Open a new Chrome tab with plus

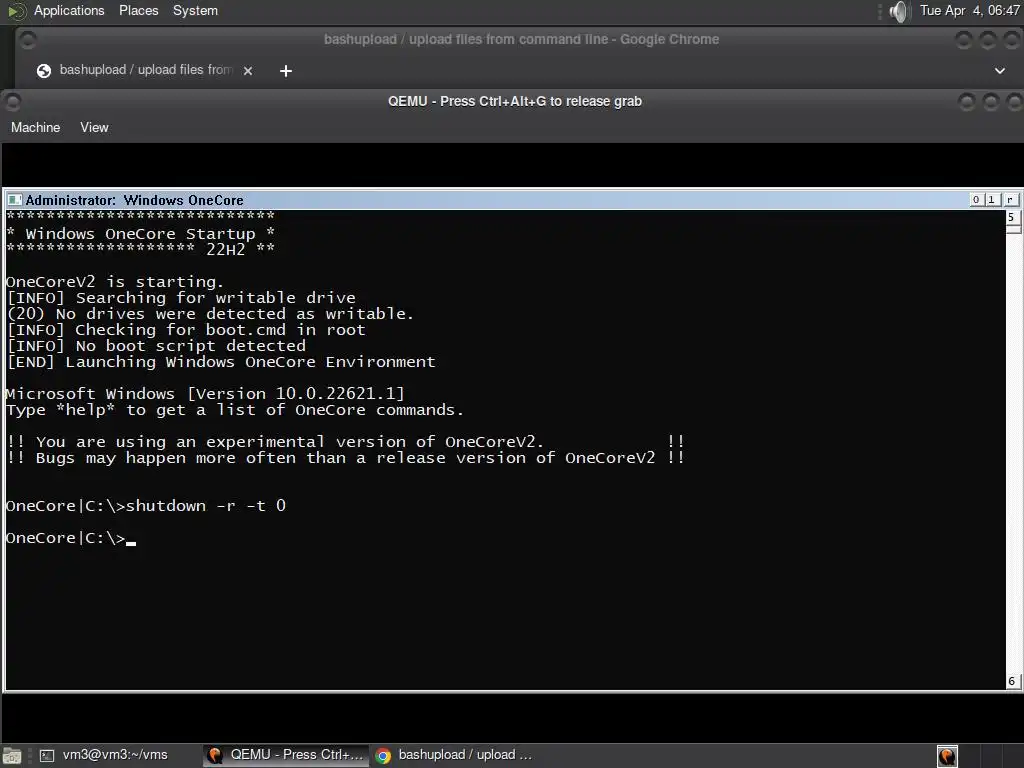(x=286, y=71)
